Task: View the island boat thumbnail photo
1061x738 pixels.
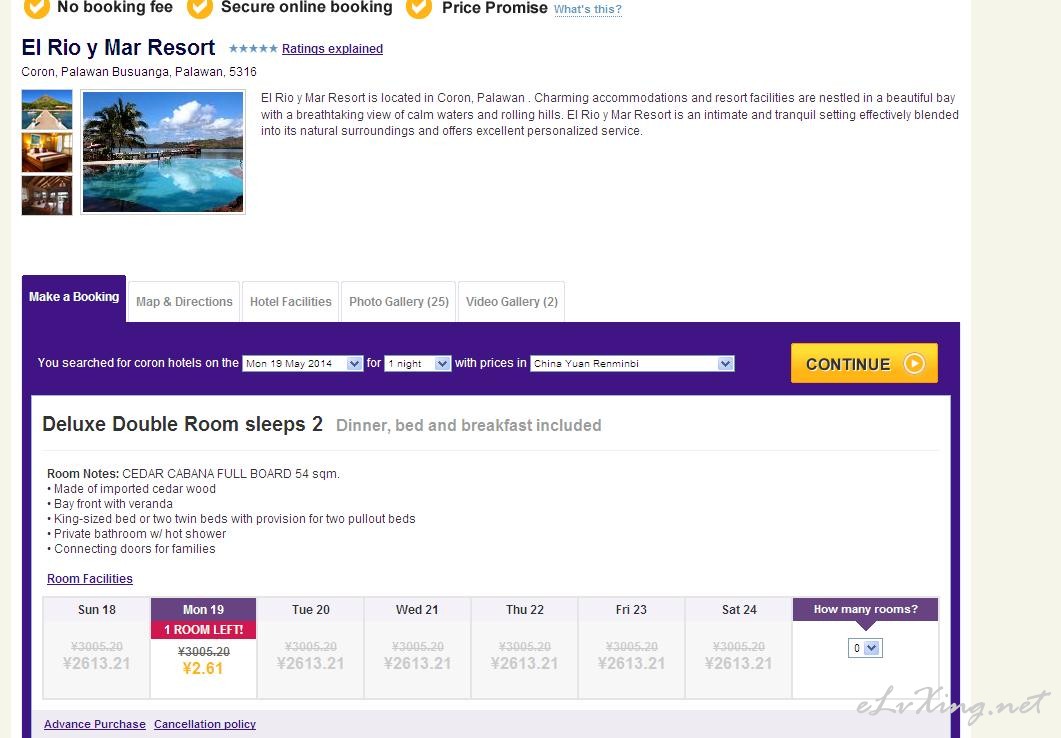Action: click(47, 110)
